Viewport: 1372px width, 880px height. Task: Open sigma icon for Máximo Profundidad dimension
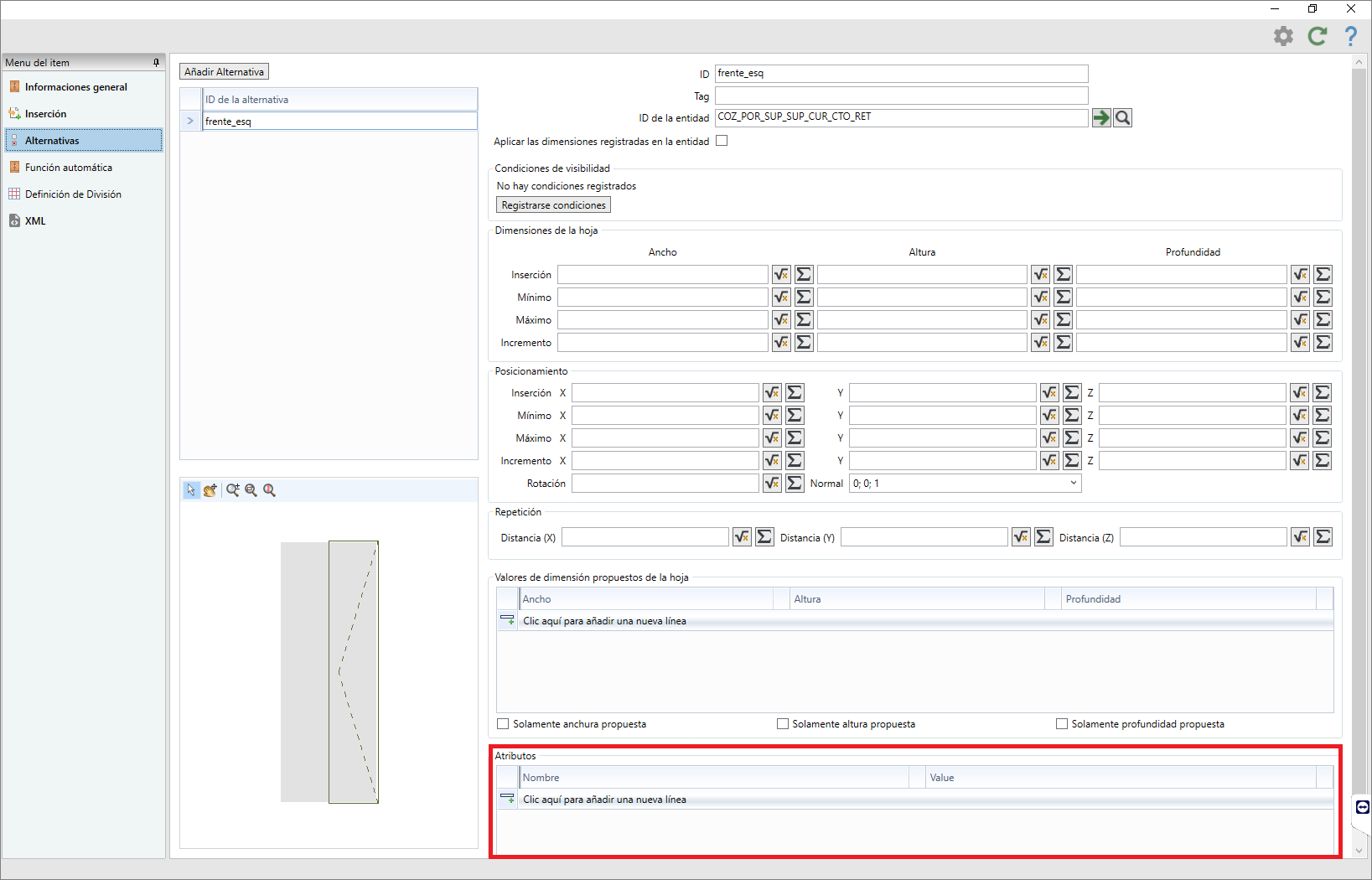pos(1323,320)
